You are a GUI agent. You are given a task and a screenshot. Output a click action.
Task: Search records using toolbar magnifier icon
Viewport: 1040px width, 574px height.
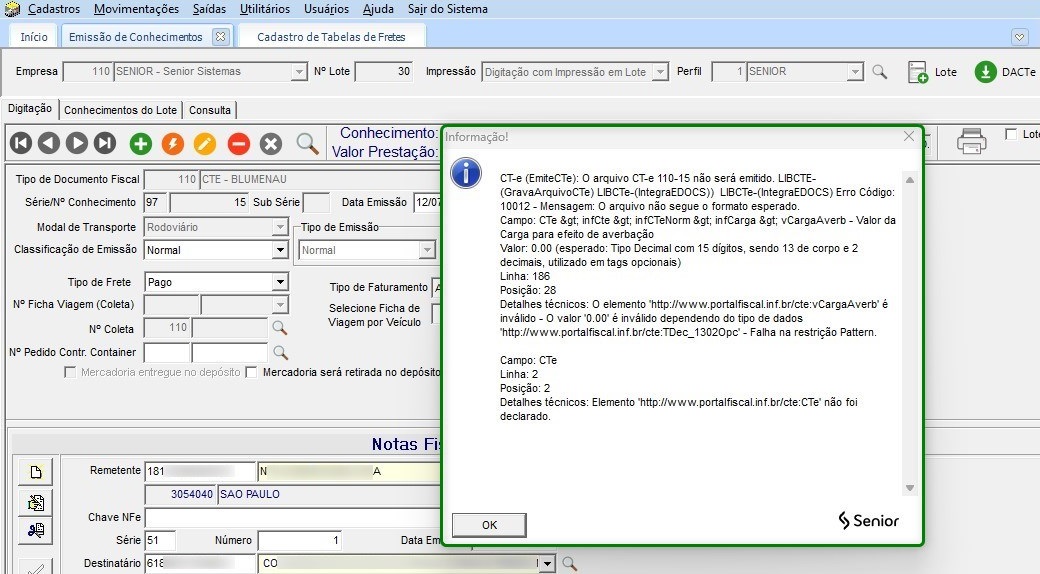307,143
